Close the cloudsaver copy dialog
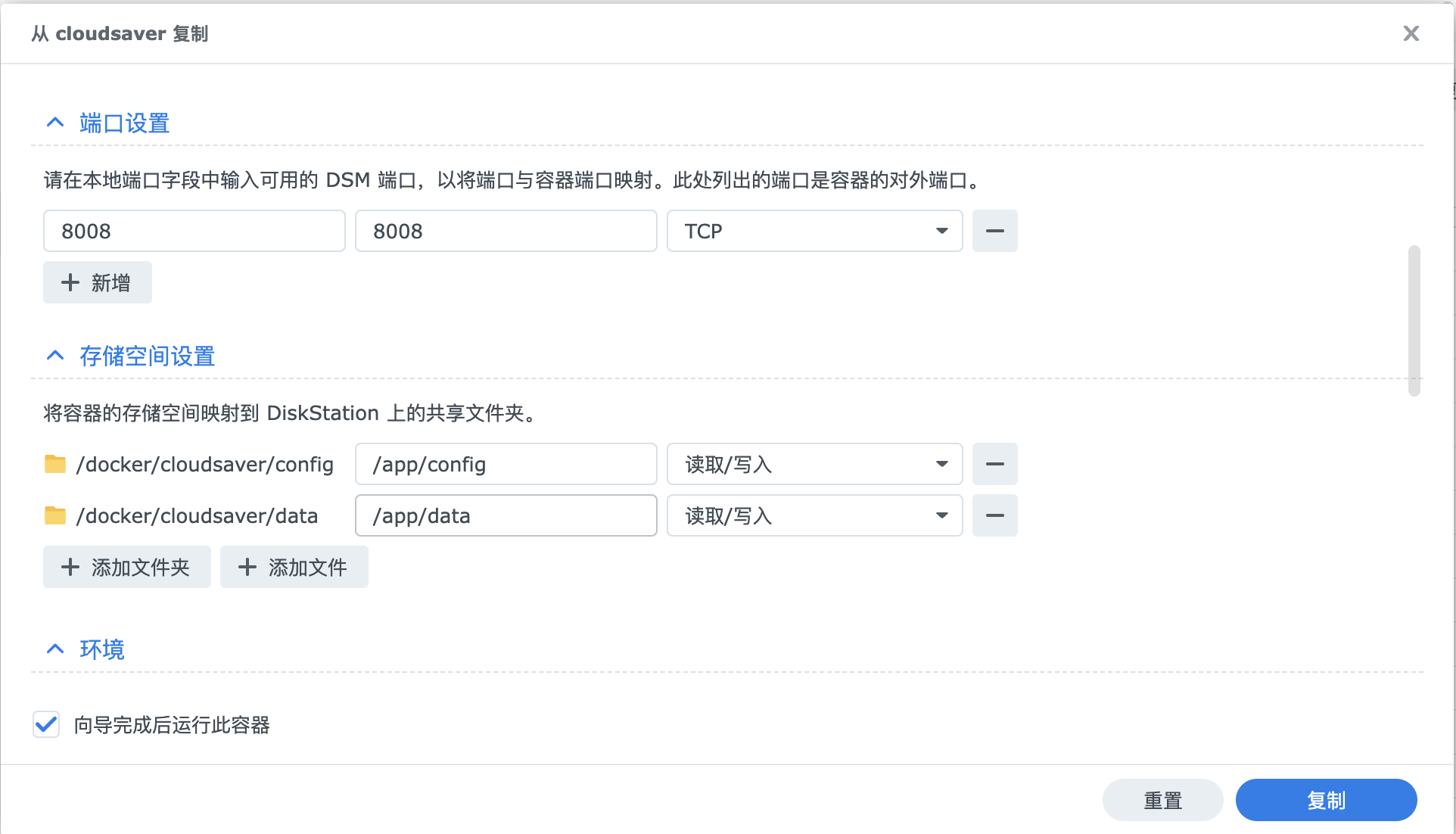The width and height of the screenshot is (1456, 834). tap(1411, 33)
